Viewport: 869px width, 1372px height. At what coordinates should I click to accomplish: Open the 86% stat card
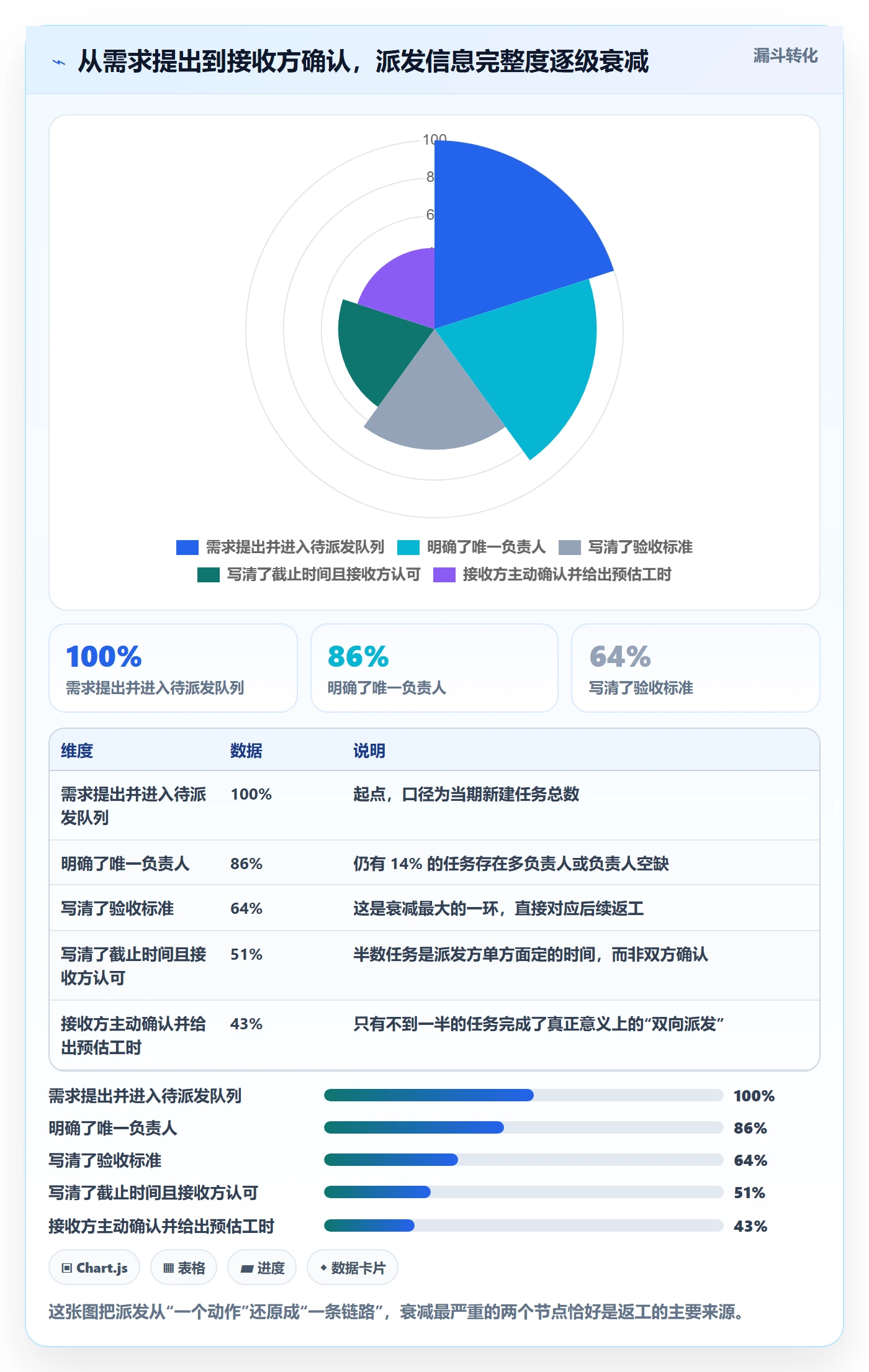434,668
